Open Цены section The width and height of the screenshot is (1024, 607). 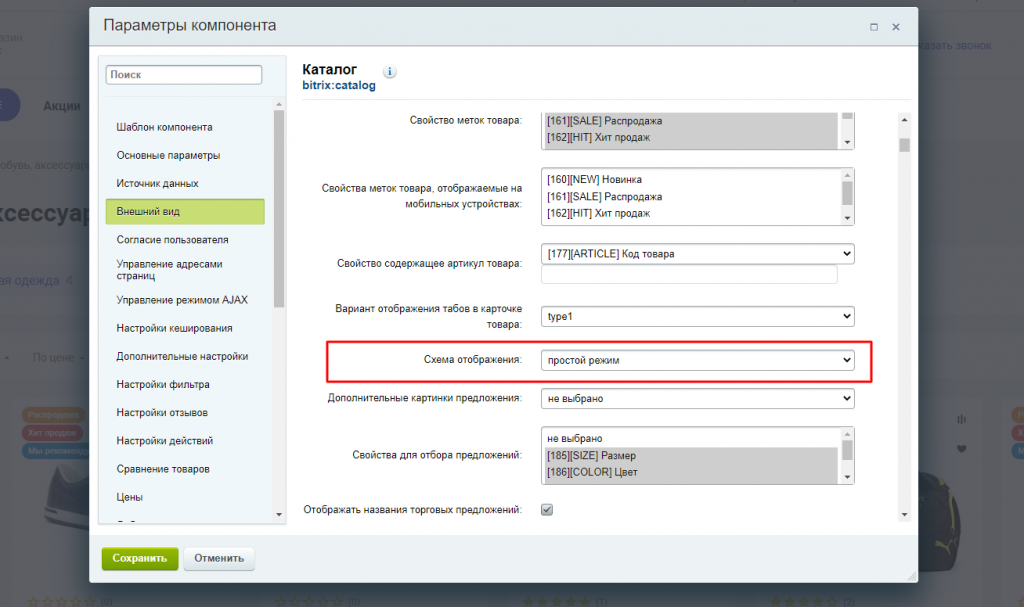point(129,497)
